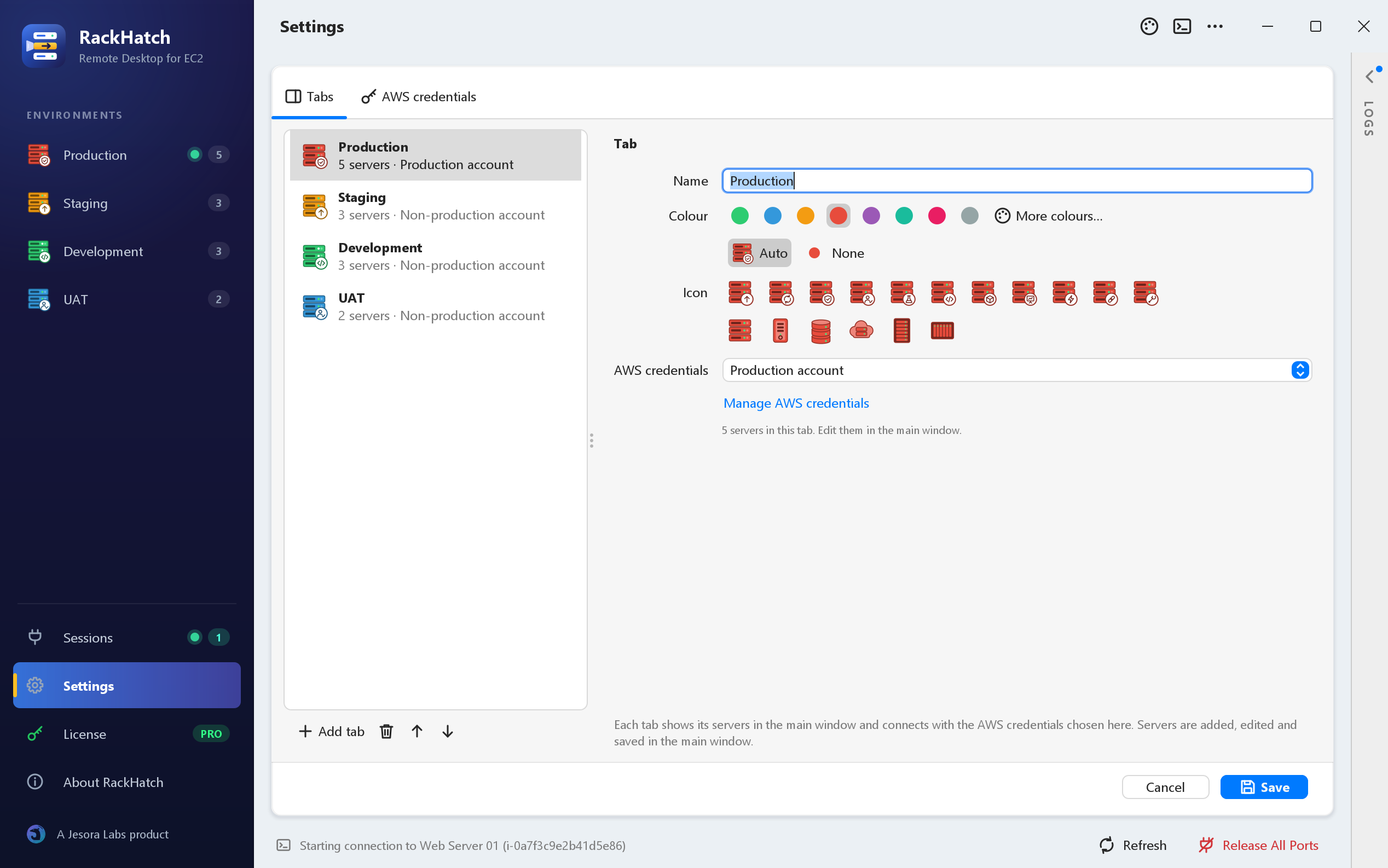Select the Auto icon colour mode
The image size is (1388, 868).
coord(760,253)
